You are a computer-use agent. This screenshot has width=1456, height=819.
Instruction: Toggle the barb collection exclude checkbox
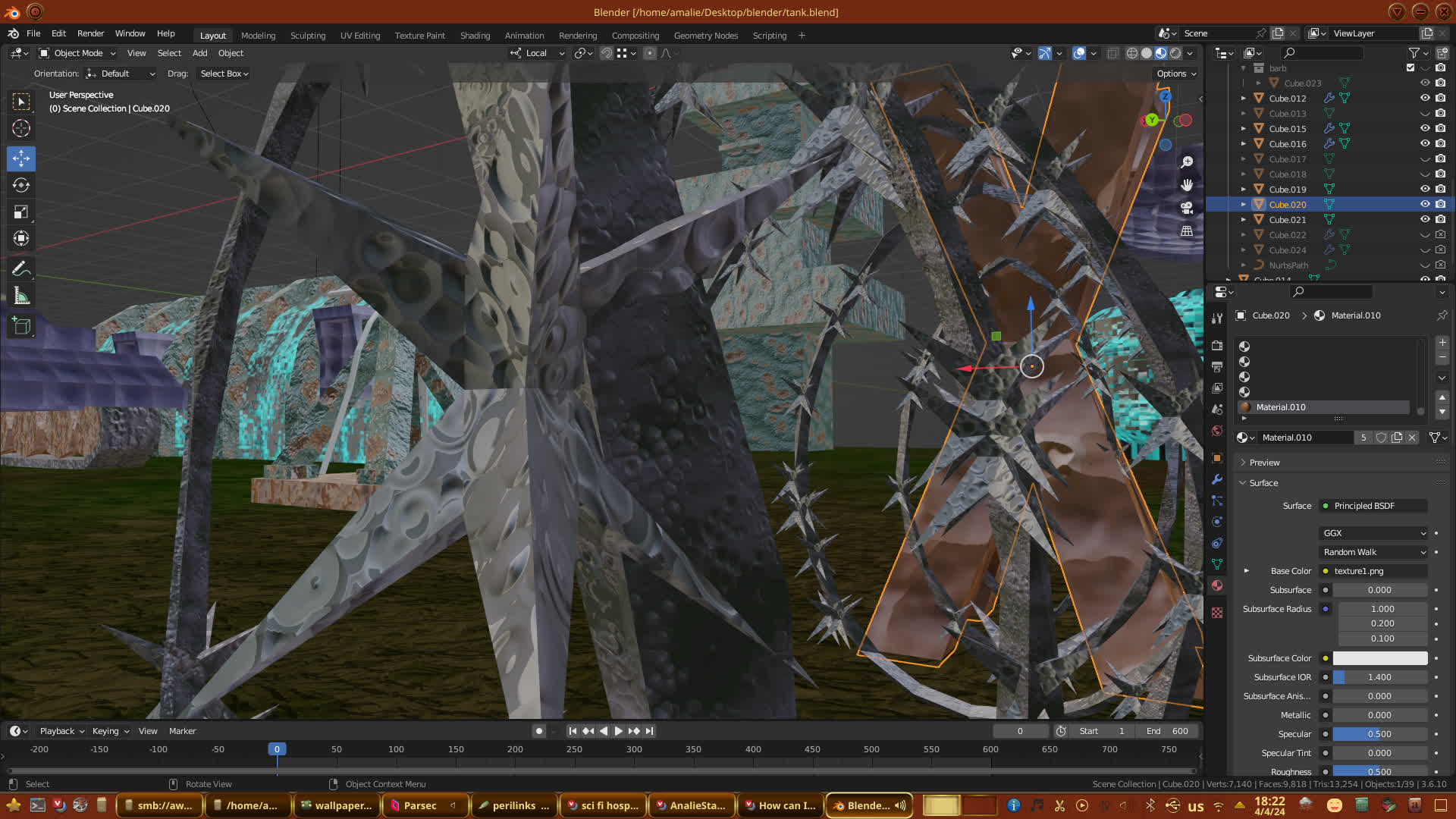1410,67
